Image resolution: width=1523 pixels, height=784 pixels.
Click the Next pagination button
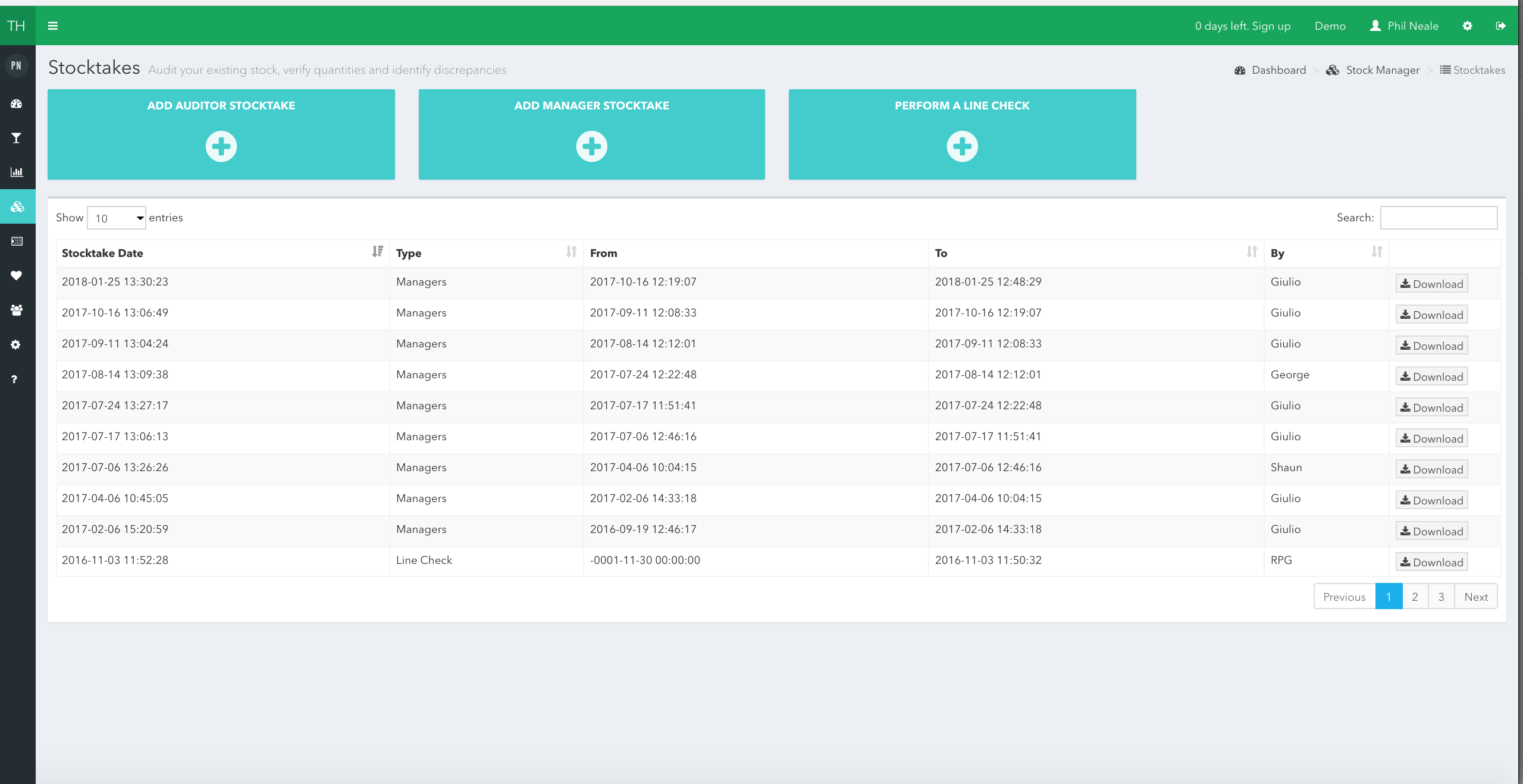click(1475, 597)
